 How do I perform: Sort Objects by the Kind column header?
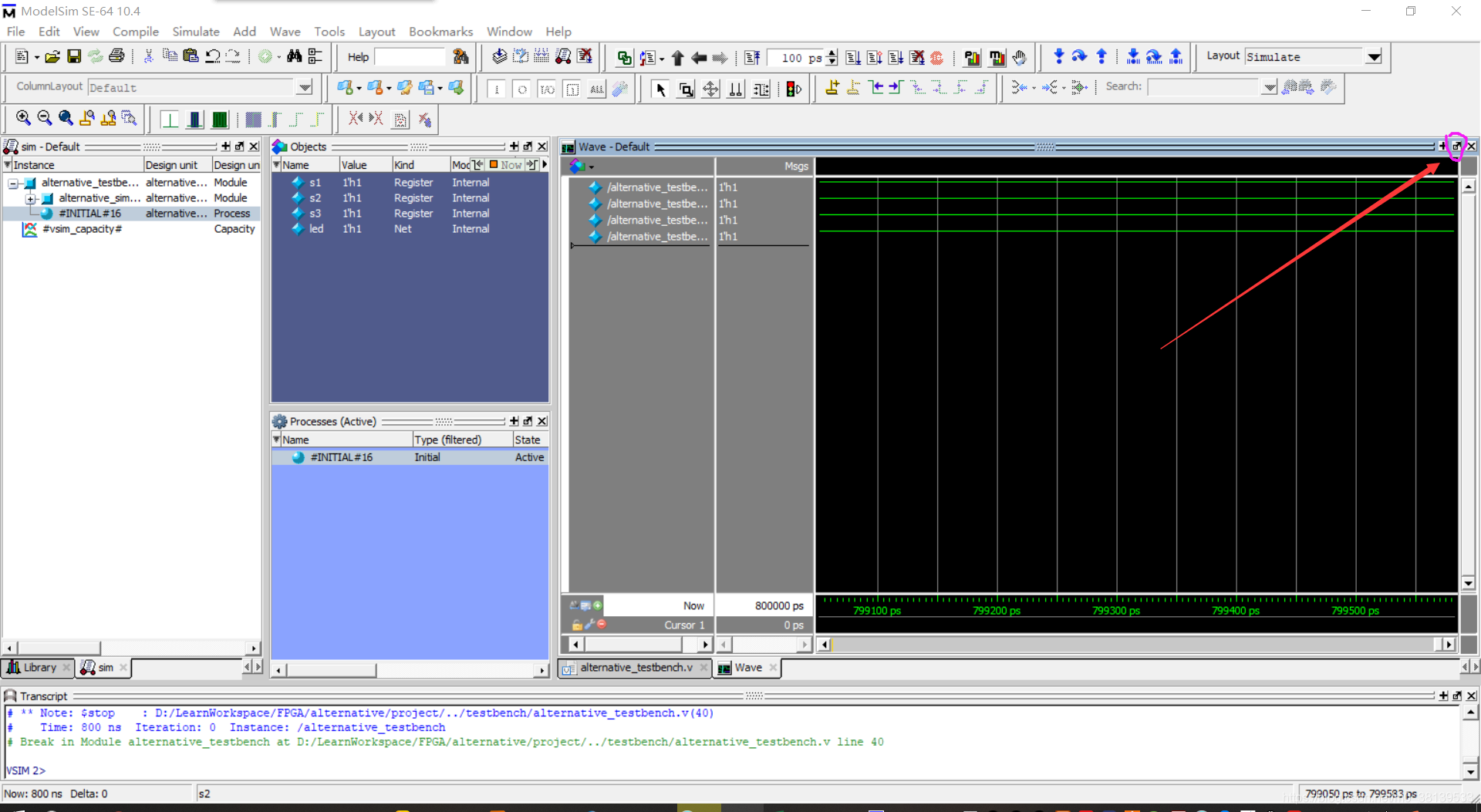[x=420, y=165]
